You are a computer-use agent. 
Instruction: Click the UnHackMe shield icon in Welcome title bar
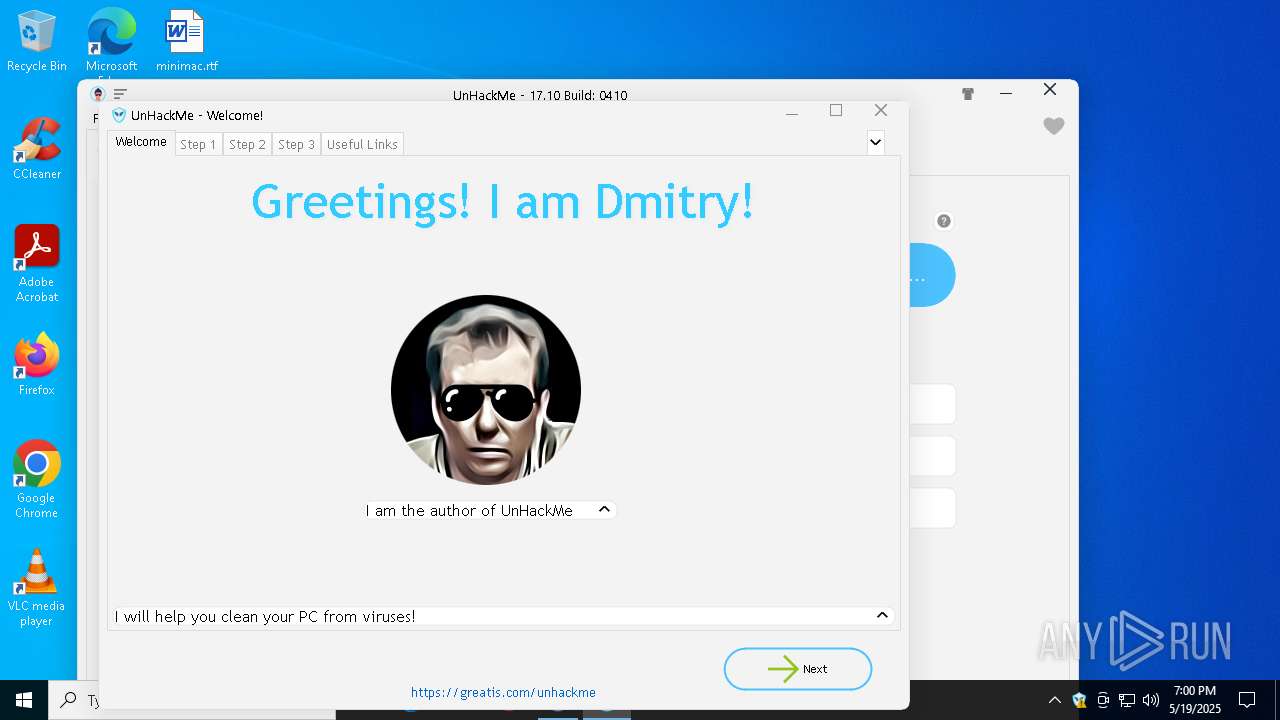pos(119,115)
